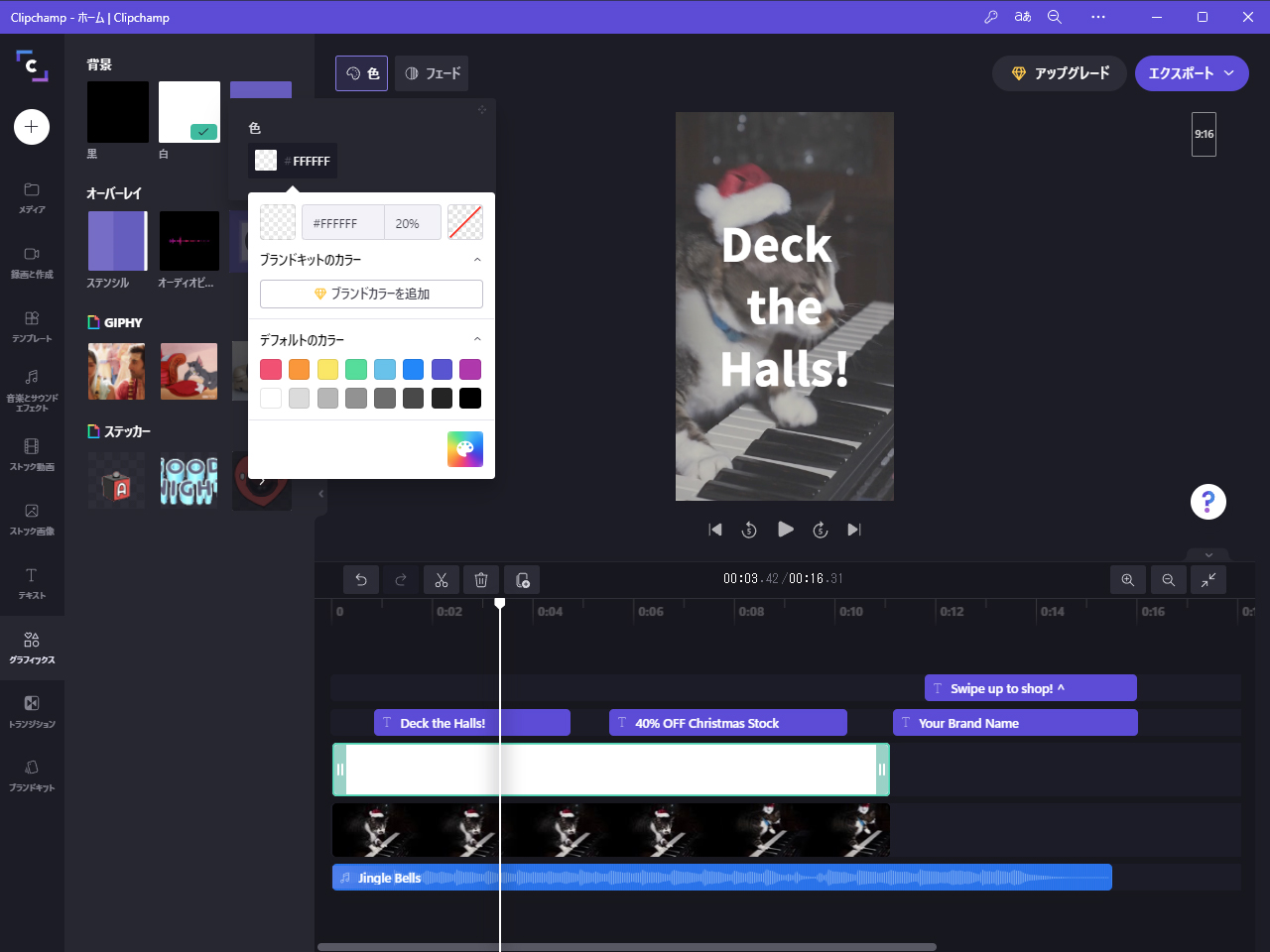The width and height of the screenshot is (1270, 952).
Task: Open the テキスト sidebar section
Action: click(x=32, y=584)
